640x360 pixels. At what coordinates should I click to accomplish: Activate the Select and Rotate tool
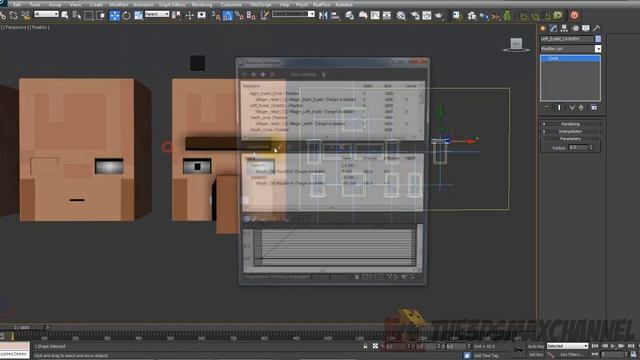click(127, 16)
